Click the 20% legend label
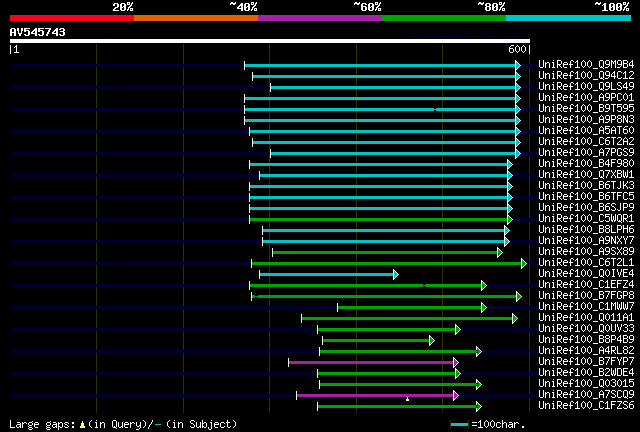 pyautogui.click(x=123, y=7)
